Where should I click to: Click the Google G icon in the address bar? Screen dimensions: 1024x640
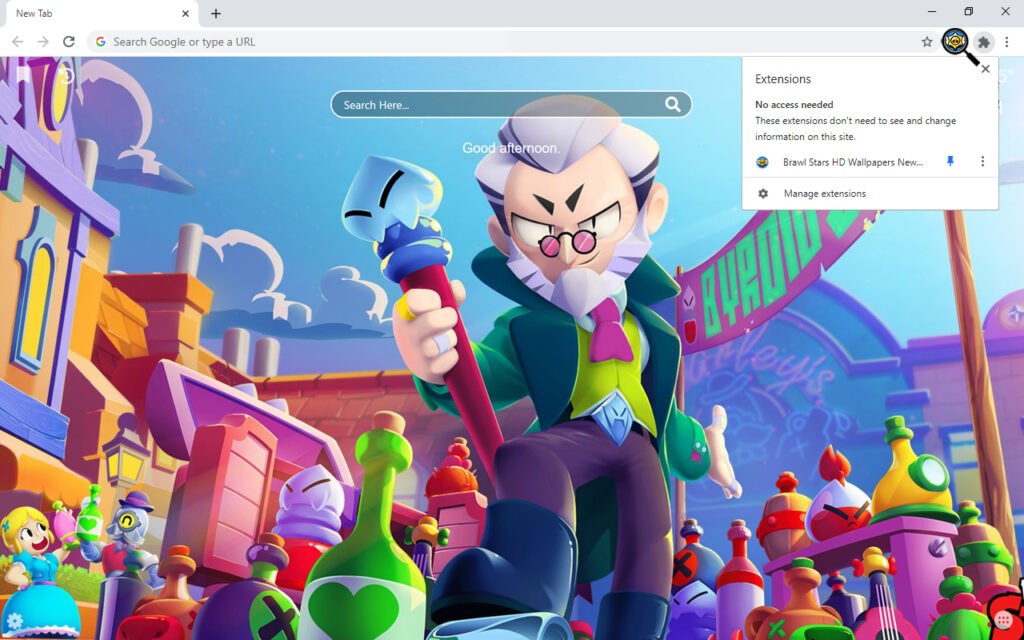101,42
